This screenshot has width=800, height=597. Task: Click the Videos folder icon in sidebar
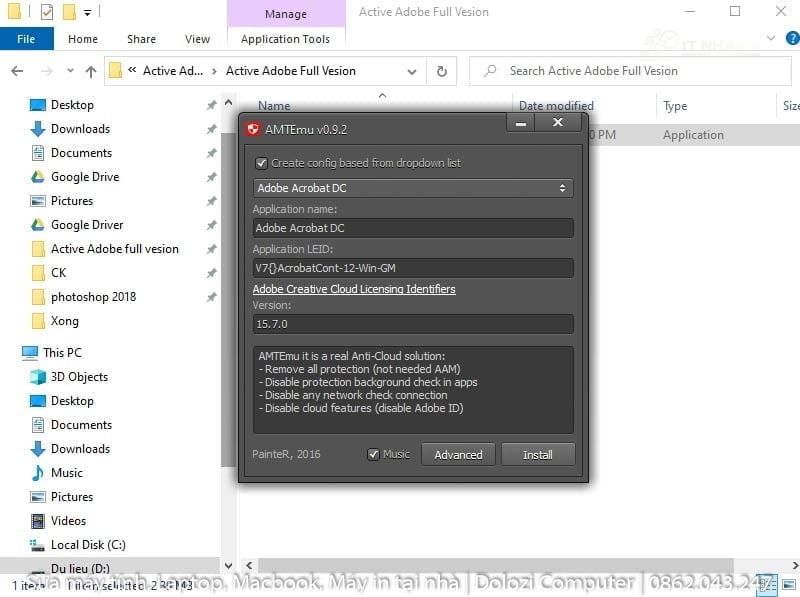[38, 521]
